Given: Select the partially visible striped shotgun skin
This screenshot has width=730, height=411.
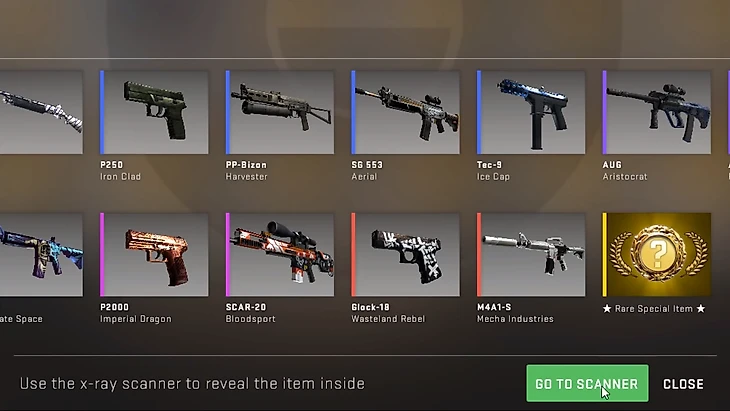Looking at the screenshot, I should [41, 112].
